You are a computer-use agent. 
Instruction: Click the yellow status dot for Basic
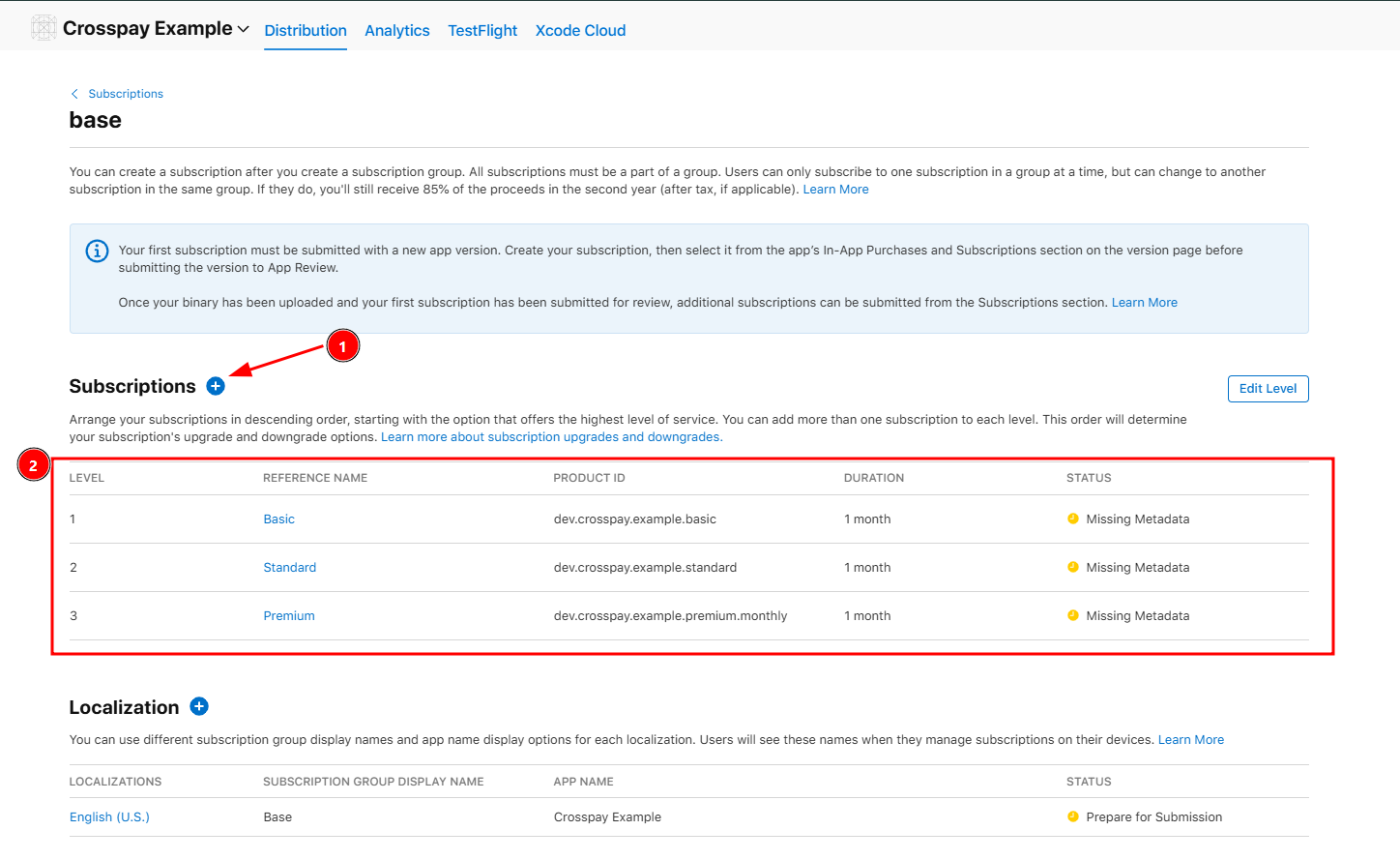tap(1072, 519)
